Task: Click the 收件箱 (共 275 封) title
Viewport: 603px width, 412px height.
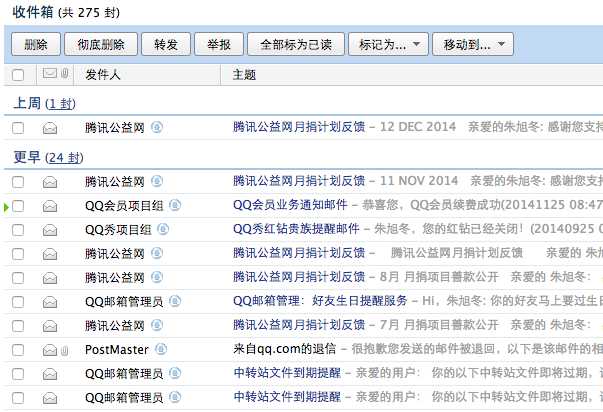Action: (66, 12)
